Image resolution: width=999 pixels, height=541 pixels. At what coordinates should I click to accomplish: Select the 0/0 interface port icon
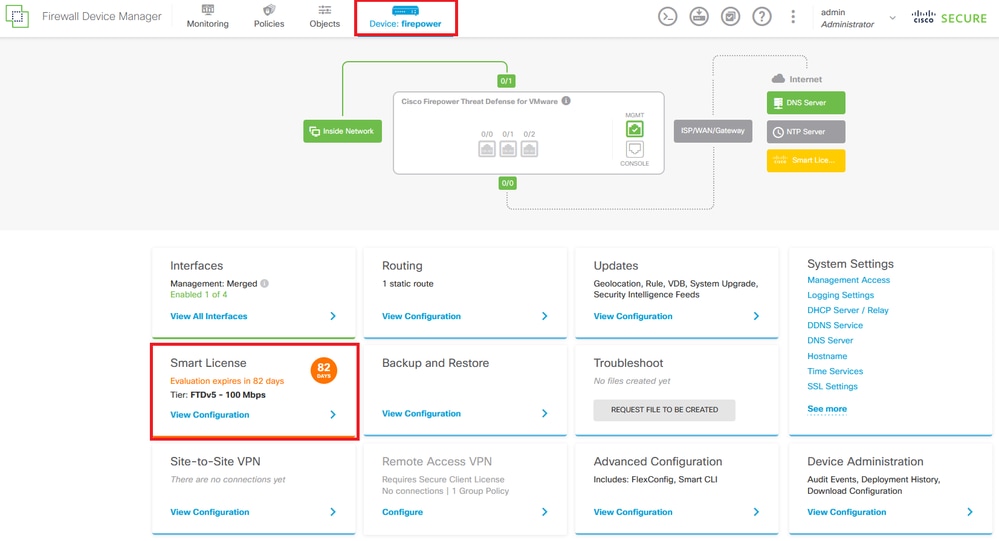coord(487,149)
